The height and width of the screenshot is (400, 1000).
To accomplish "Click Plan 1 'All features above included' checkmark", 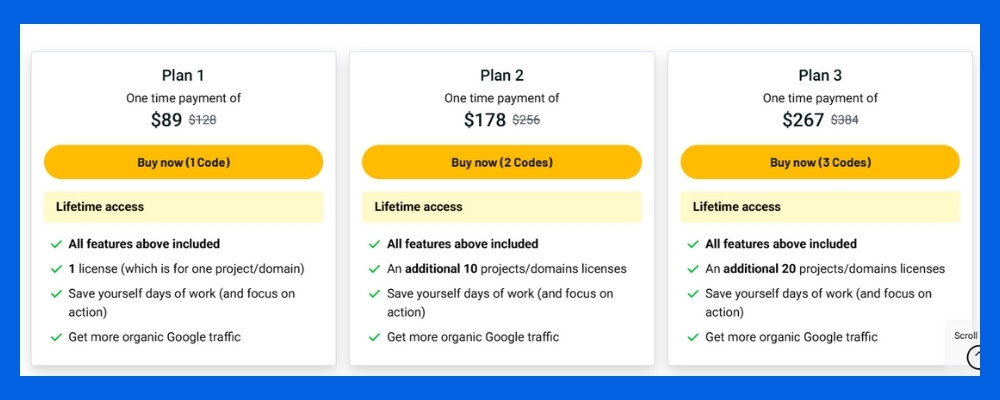I will point(56,244).
